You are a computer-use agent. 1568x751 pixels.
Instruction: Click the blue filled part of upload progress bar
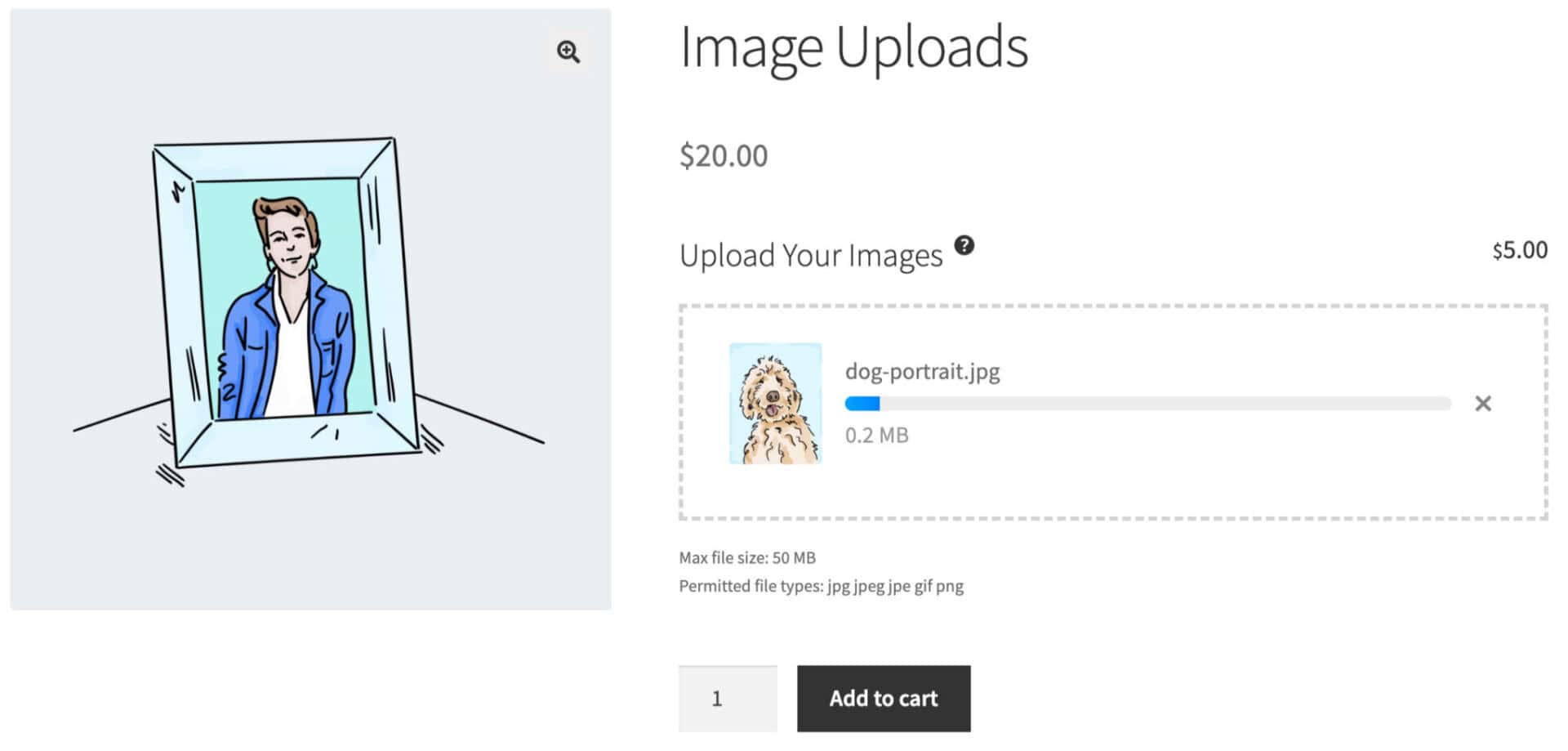pos(862,404)
